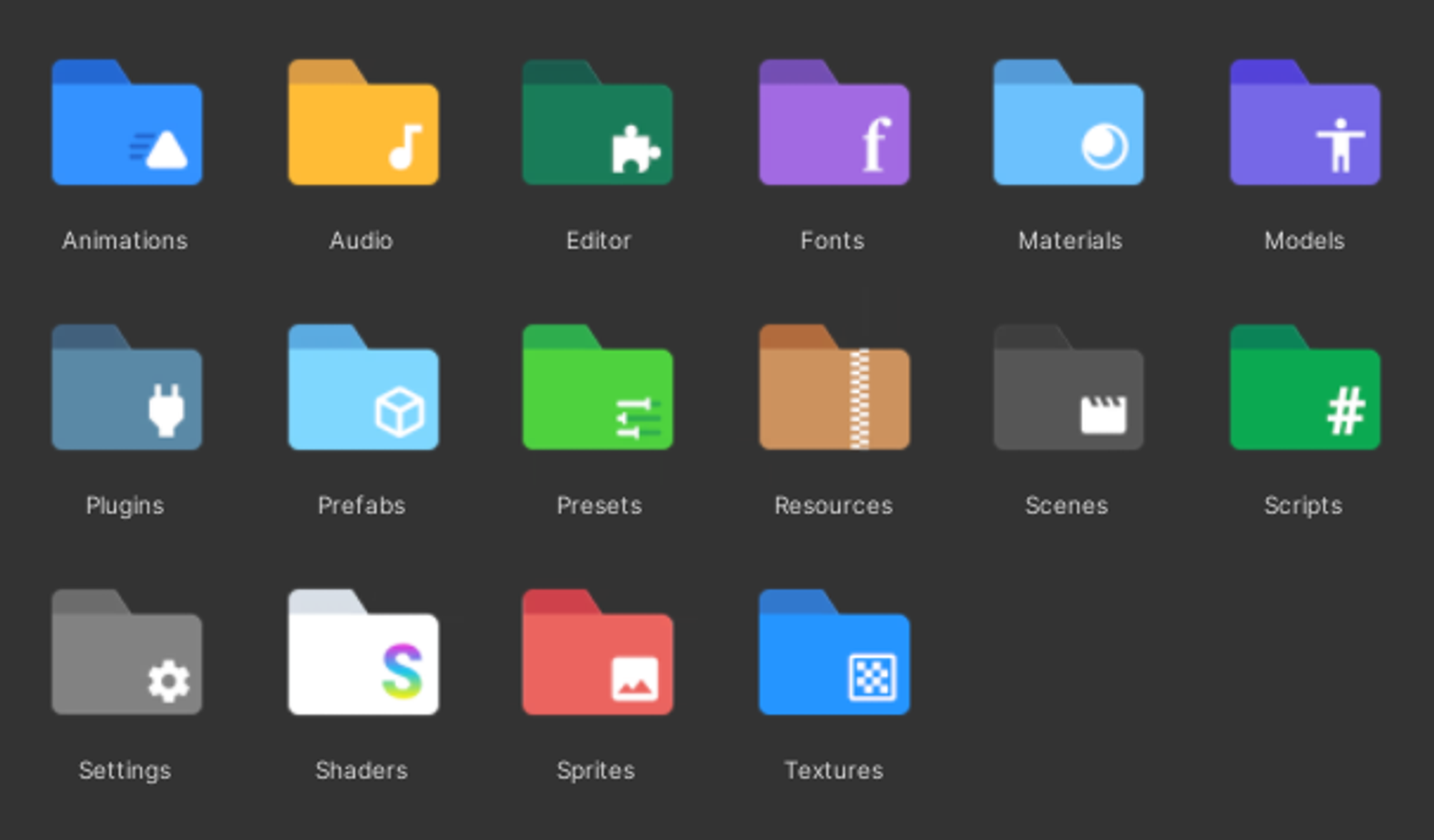Screen dimensions: 1434x840
Task: Click the white Shaders folder
Action: tap(363, 654)
